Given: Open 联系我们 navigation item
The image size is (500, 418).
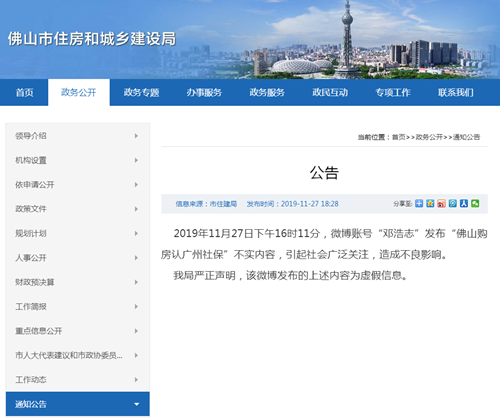Looking at the screenshot, I should (x=456, y=92).
